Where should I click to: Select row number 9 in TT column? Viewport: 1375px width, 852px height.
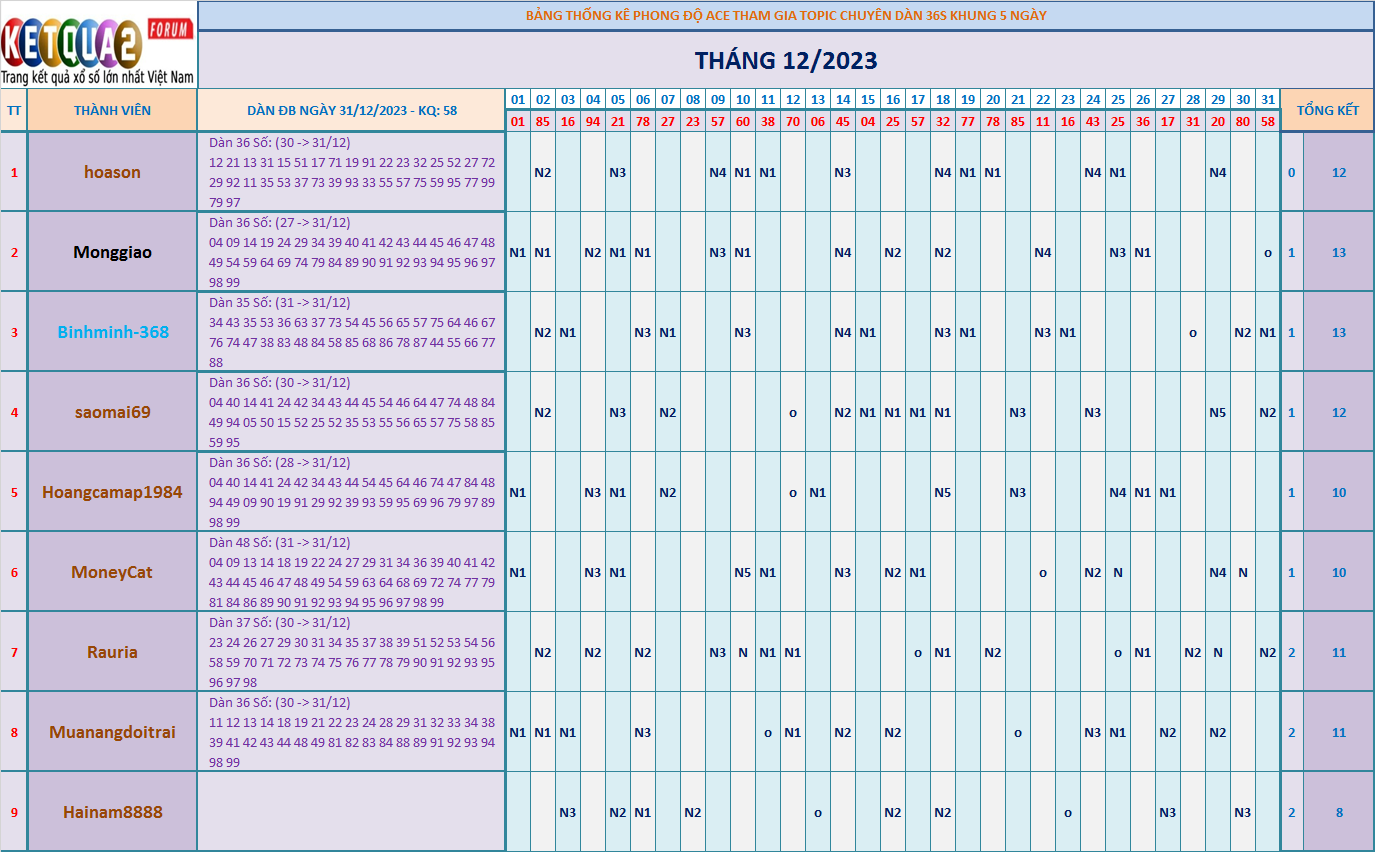coord(14,812)
